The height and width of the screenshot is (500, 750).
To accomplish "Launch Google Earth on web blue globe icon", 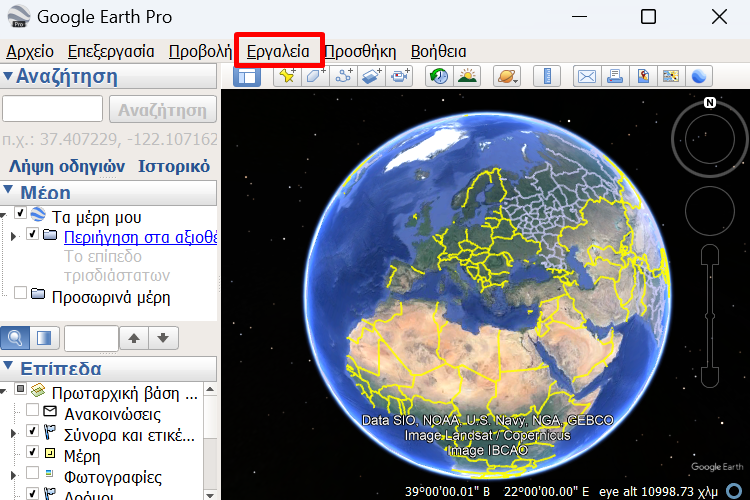I will coord(699,76).
